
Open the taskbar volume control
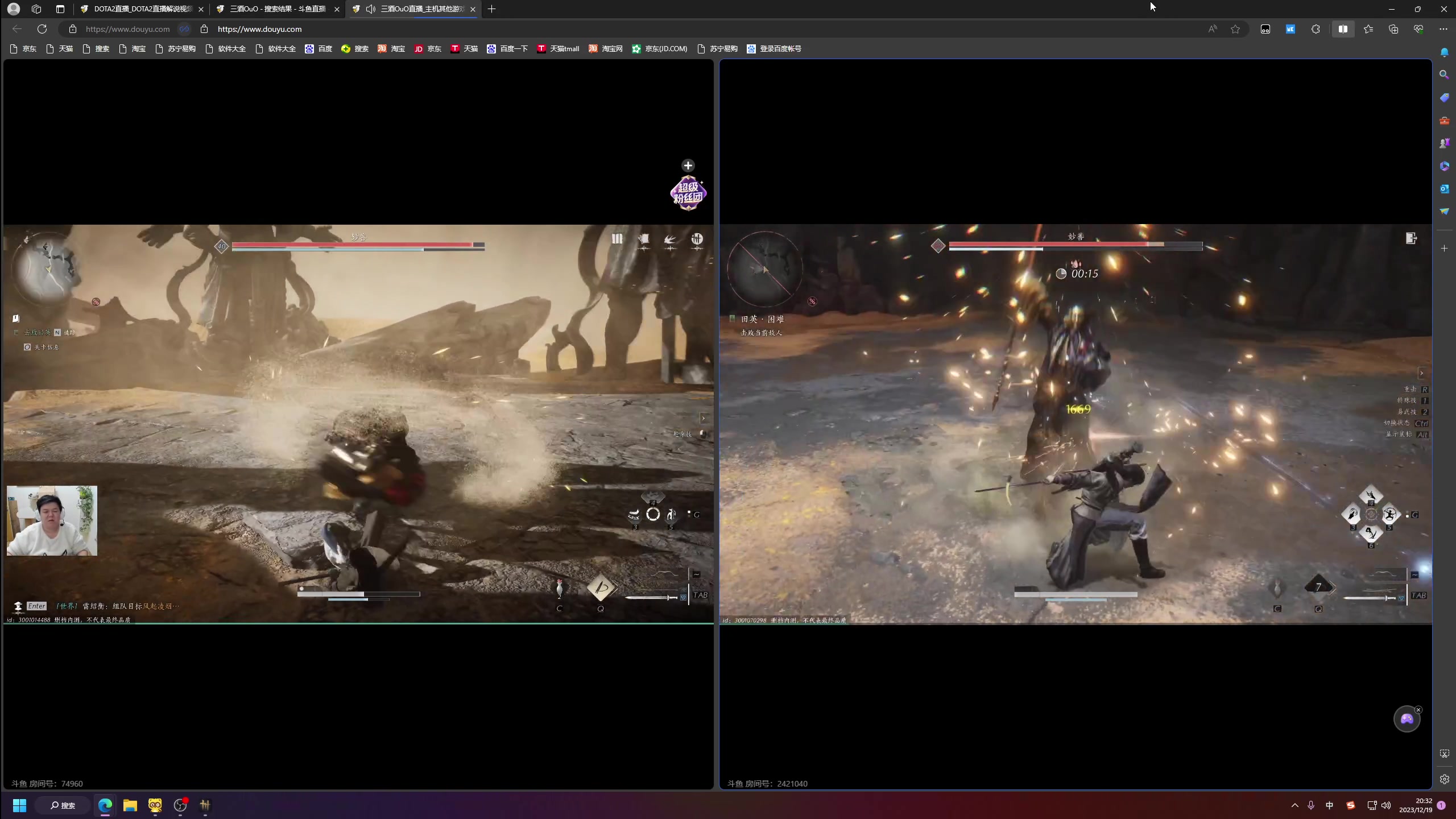1386,805
